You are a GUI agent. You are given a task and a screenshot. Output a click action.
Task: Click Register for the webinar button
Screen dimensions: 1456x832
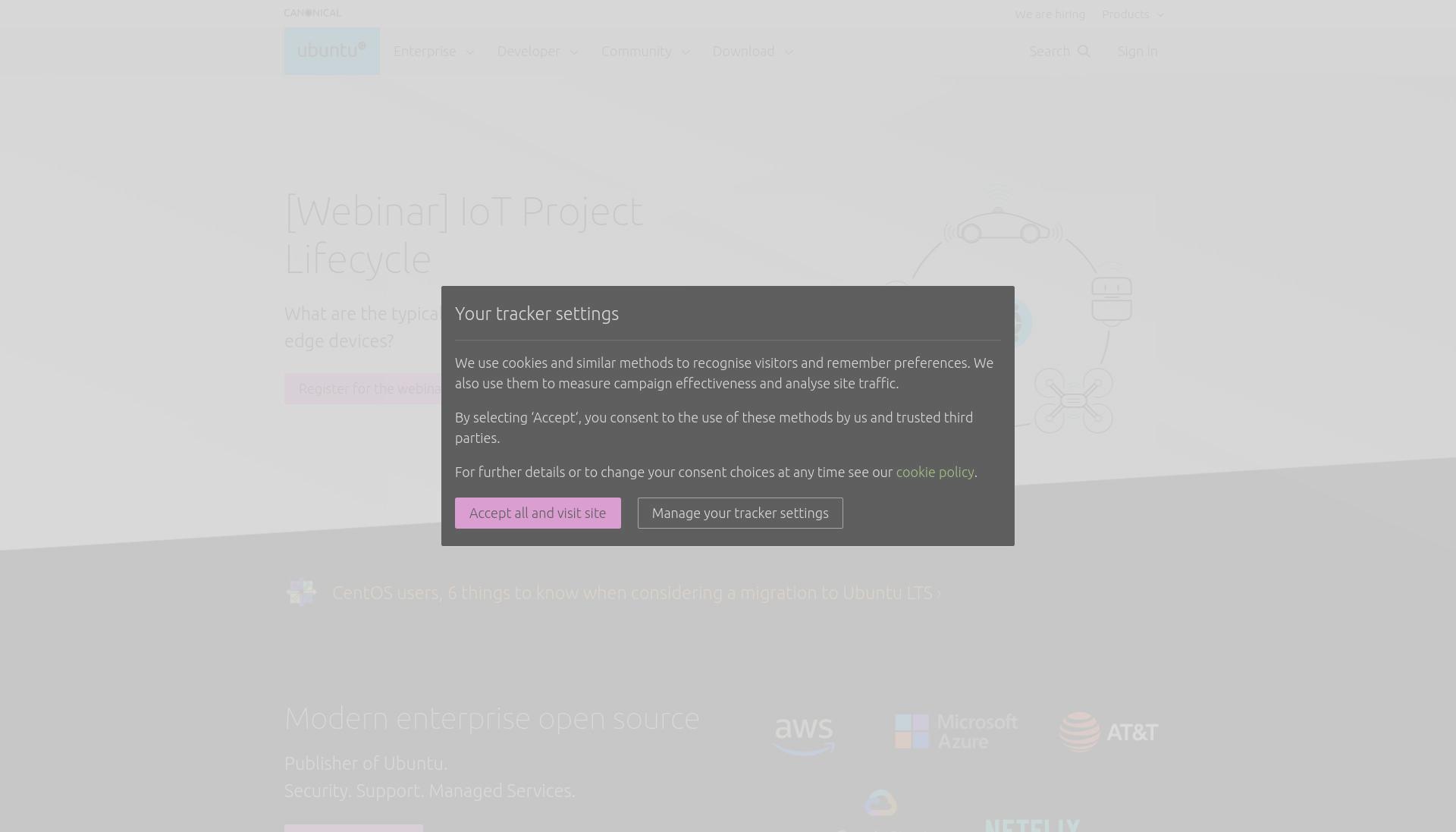pos(363,388)
